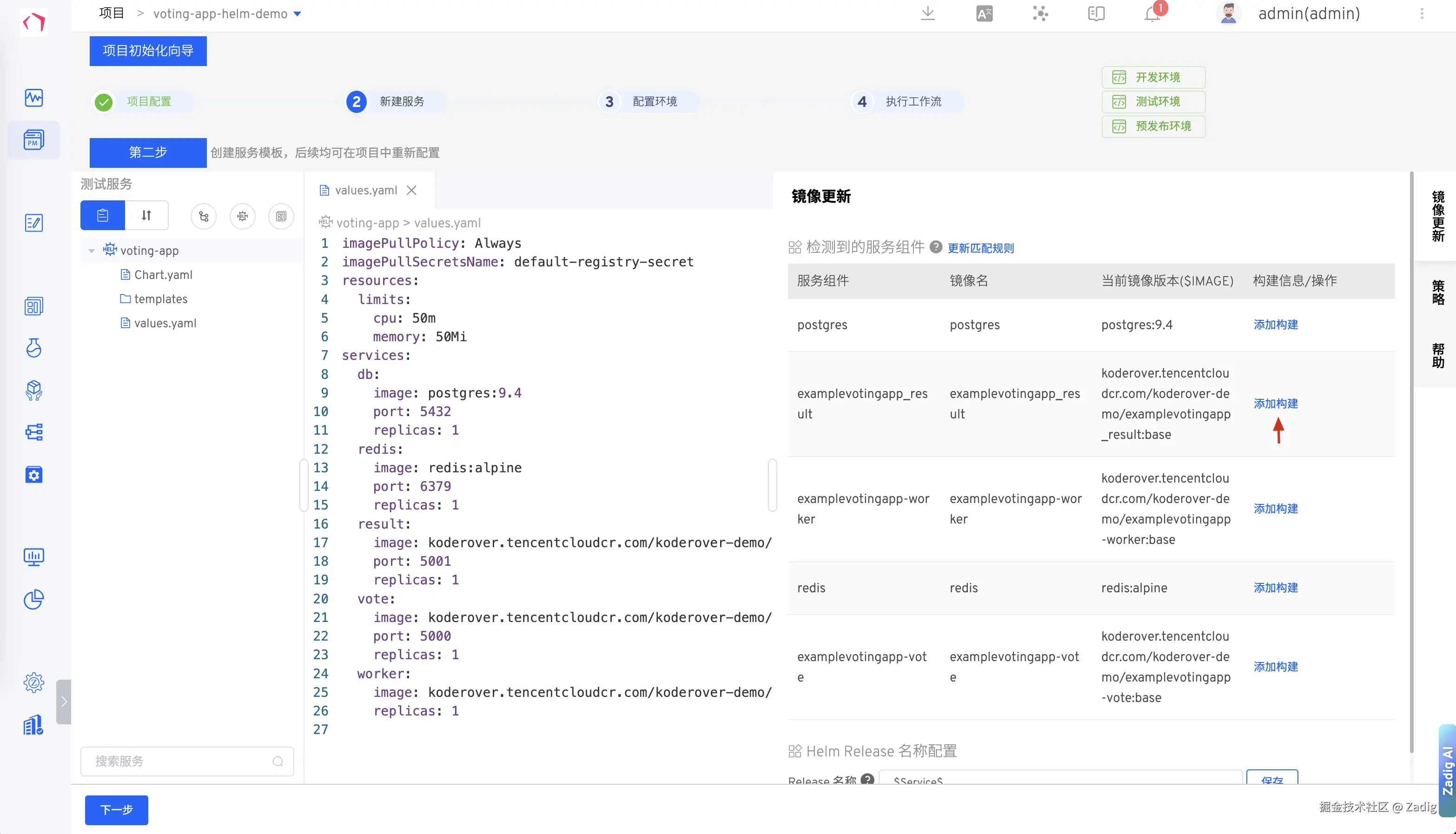Expand the collapsed left sidebar handle
Screen dimensions: 1456x834
point(64,702)
